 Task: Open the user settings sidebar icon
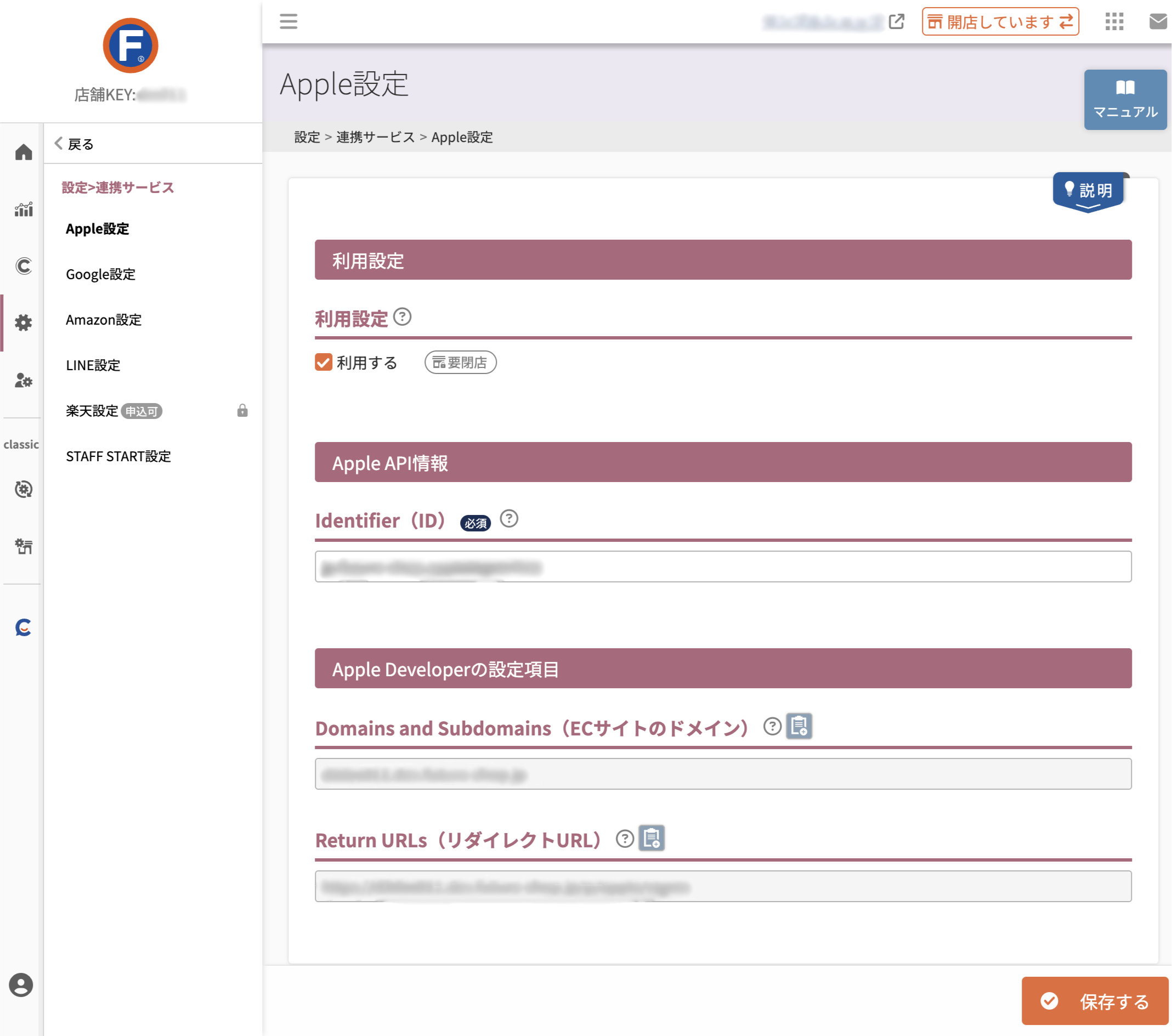[x=24, y=380]
